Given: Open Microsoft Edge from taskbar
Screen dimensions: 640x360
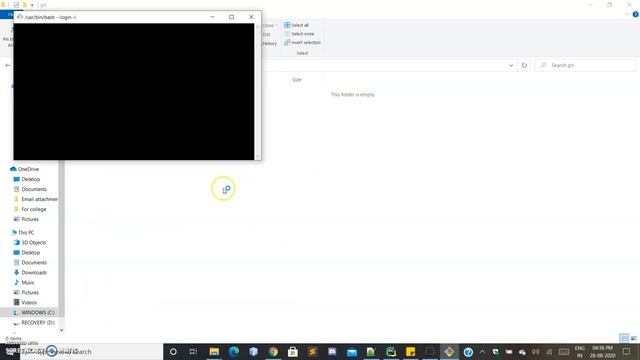Looking at the screenshot, I should point(234,351).
